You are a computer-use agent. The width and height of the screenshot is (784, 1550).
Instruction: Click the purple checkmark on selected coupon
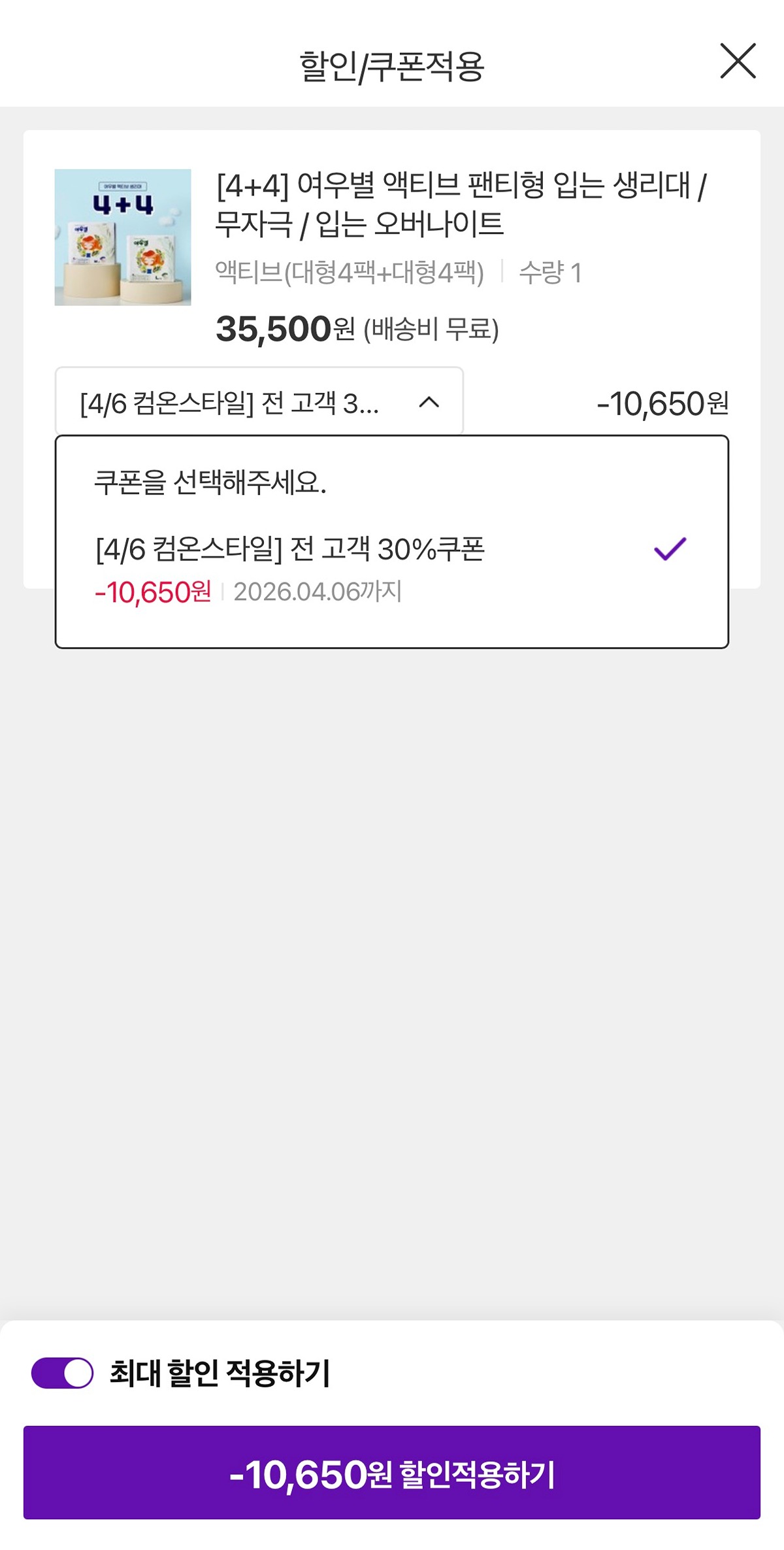click(670, 548)
